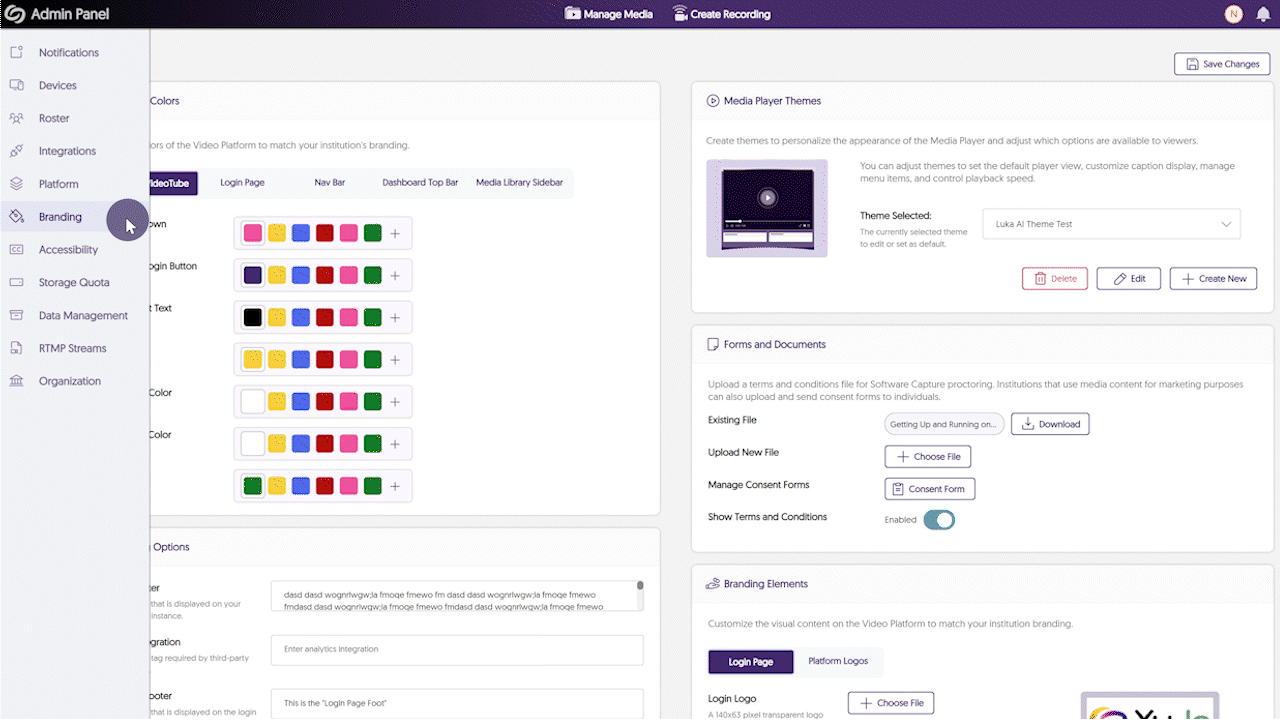Click the RTMP Streams sidebar icon
This screenshot has width=1280, height=720.
point(16,348)
